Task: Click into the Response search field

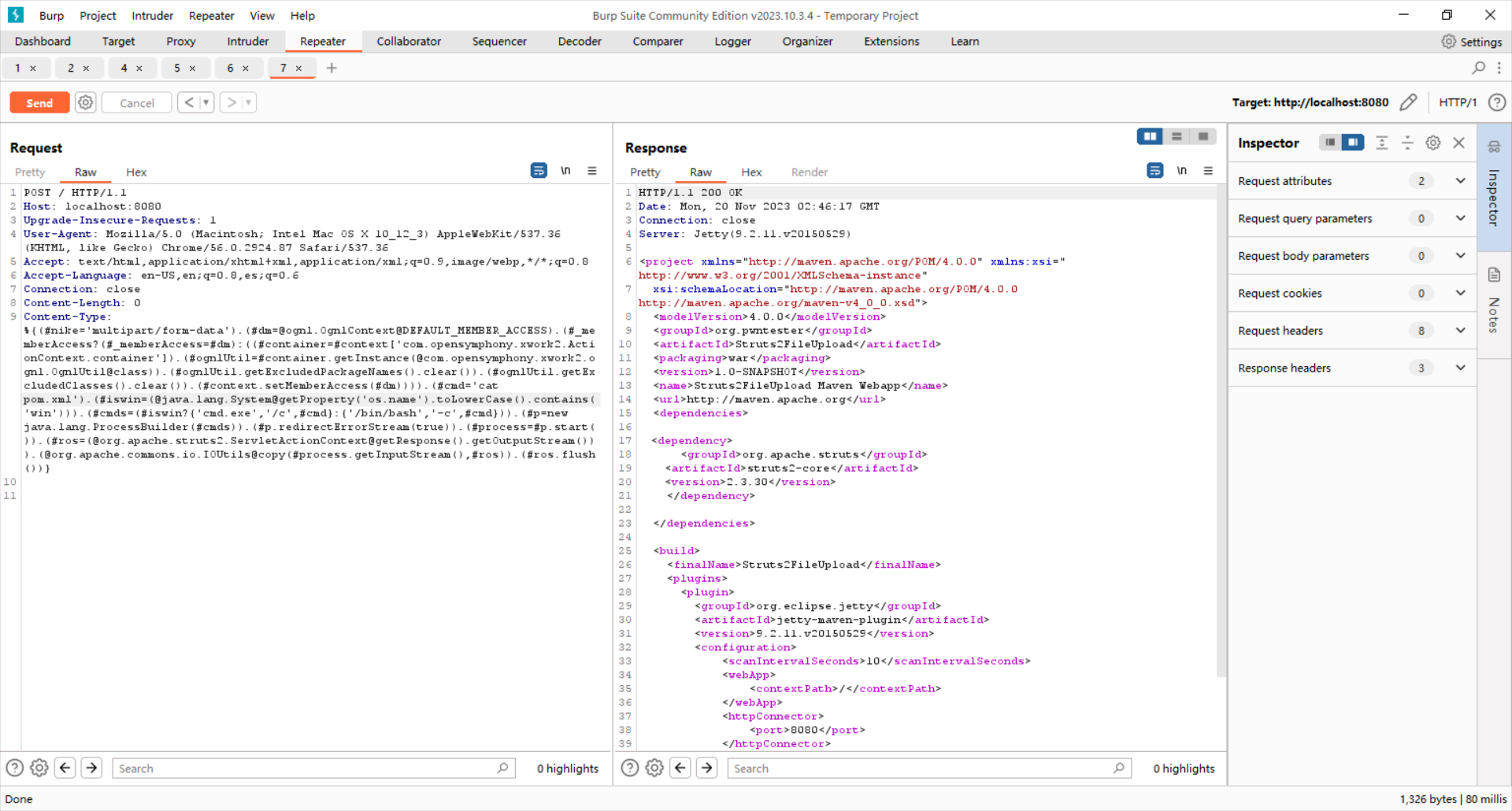Action: click(x=906, y=768)
